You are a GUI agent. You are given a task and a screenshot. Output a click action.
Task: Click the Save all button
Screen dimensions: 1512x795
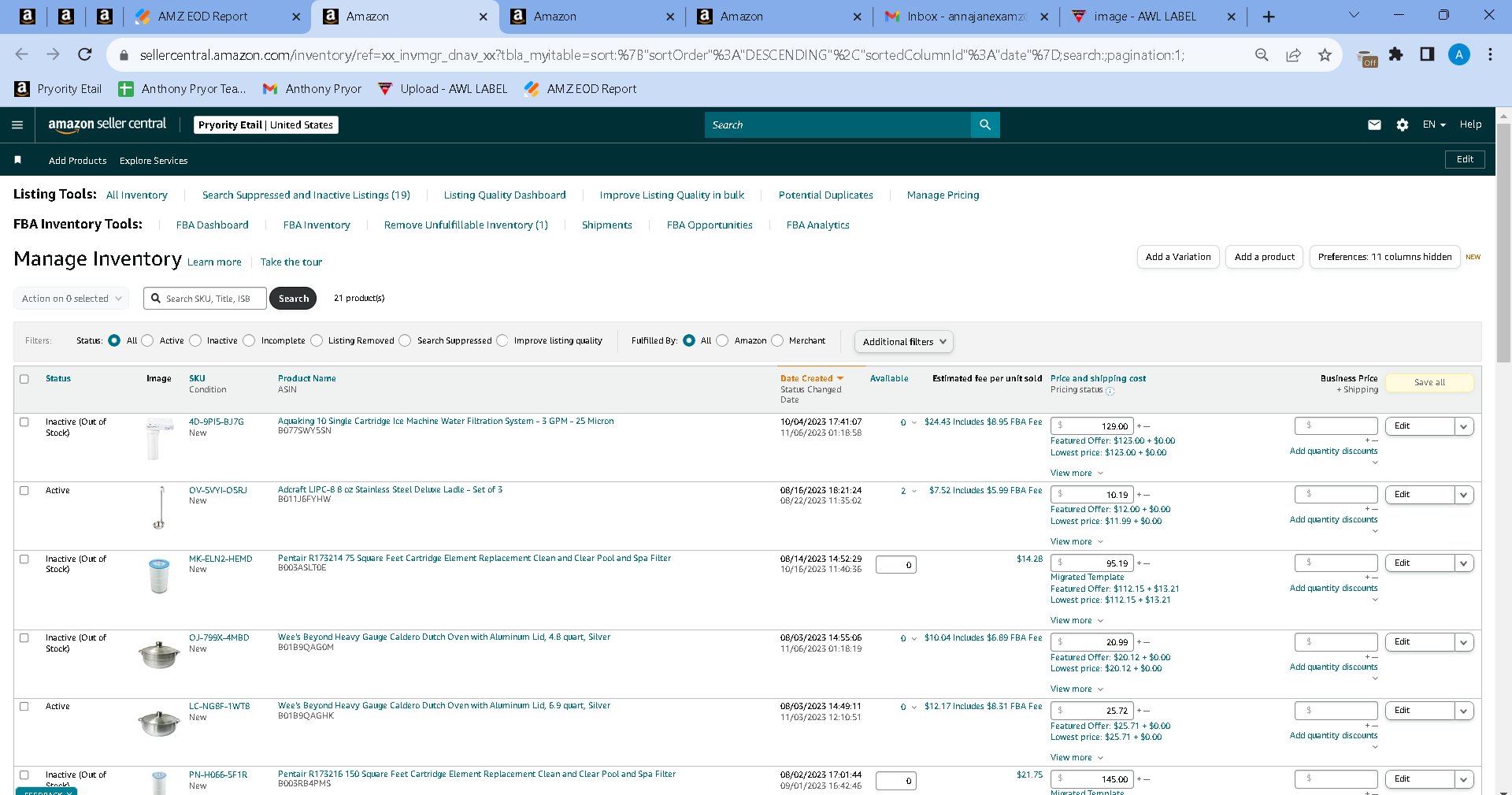click(1429, 383)
